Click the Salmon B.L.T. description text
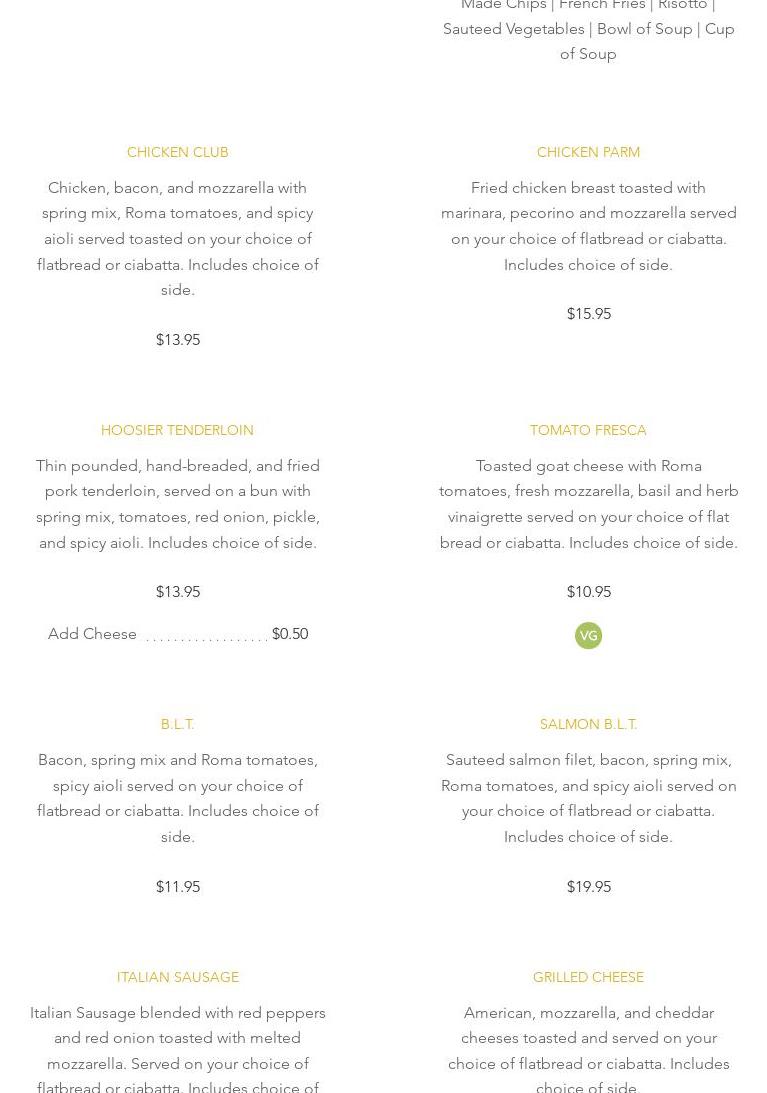Image resolution: width=767 pixels, height=1093 pixels. tap(588, 798)
